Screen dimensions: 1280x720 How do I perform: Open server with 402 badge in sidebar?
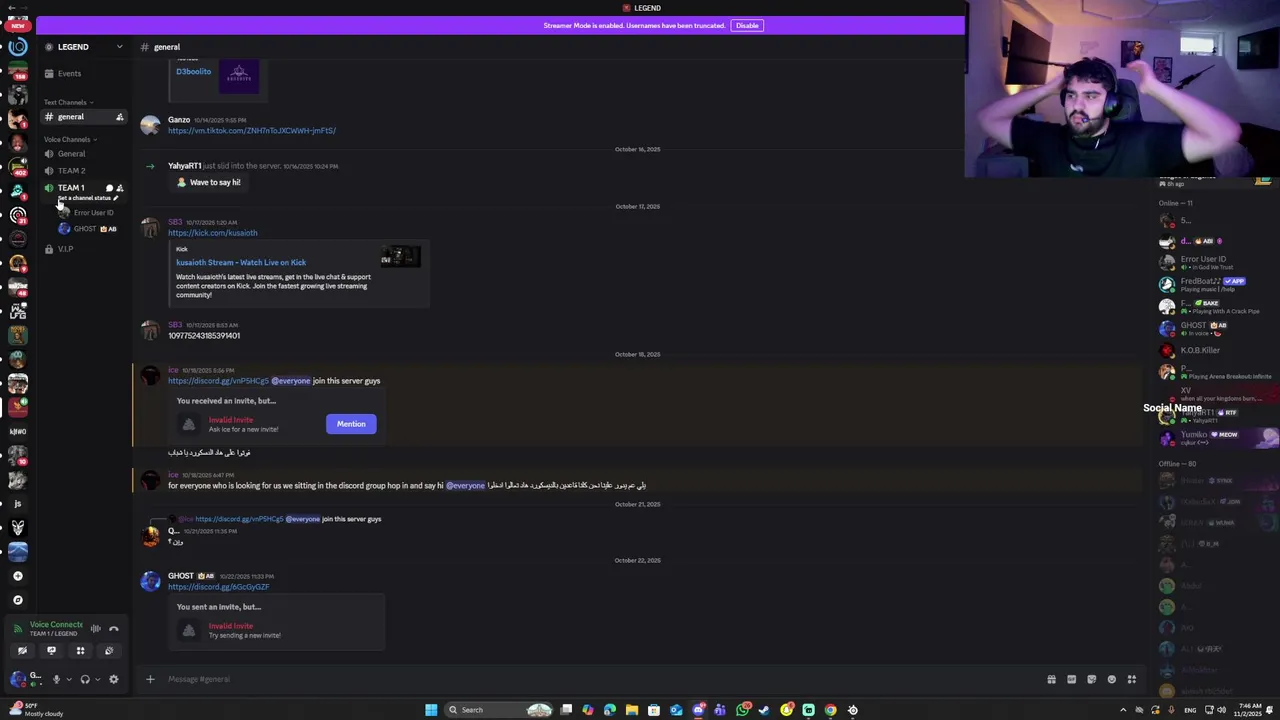tap(17, 166)
